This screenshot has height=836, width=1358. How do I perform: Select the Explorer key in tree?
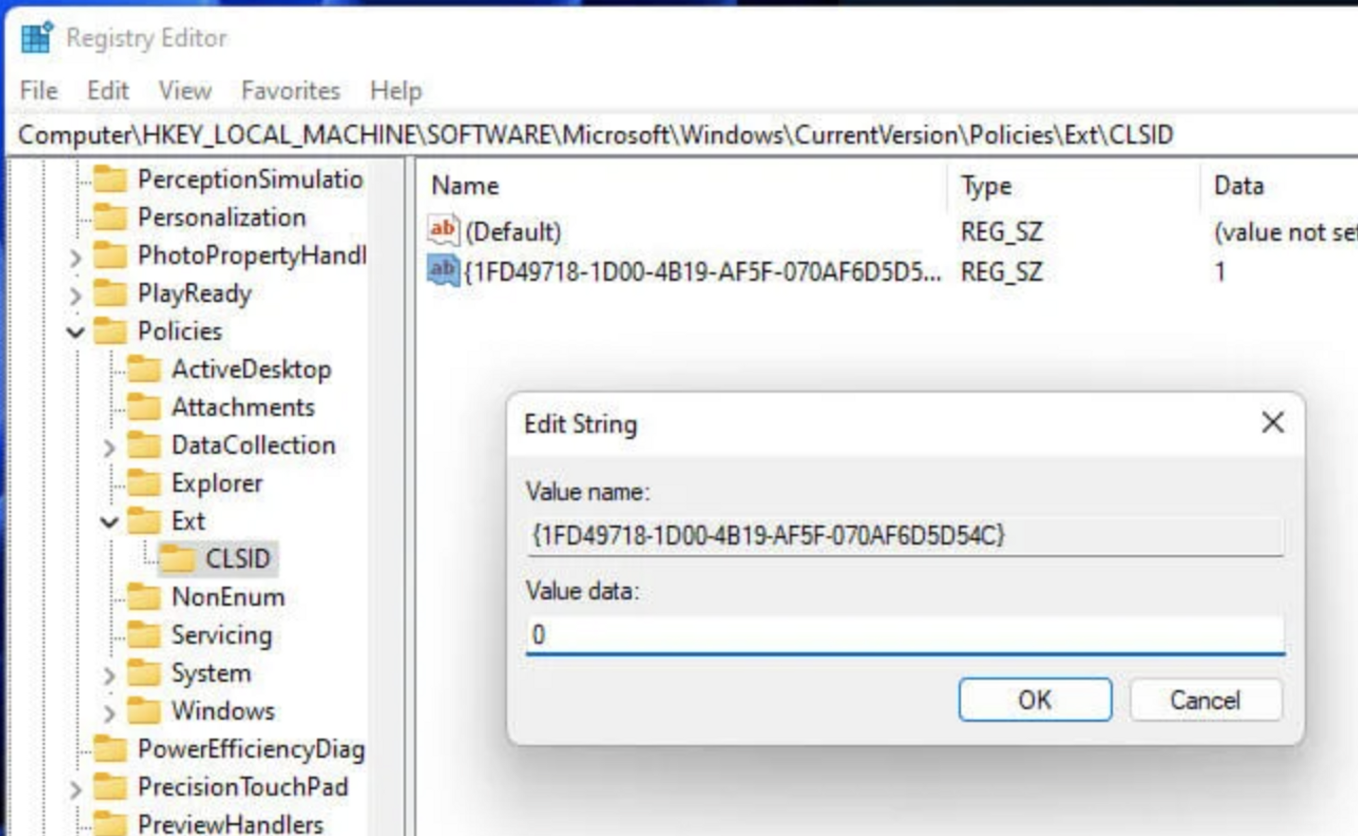click(x=217, y=483)
